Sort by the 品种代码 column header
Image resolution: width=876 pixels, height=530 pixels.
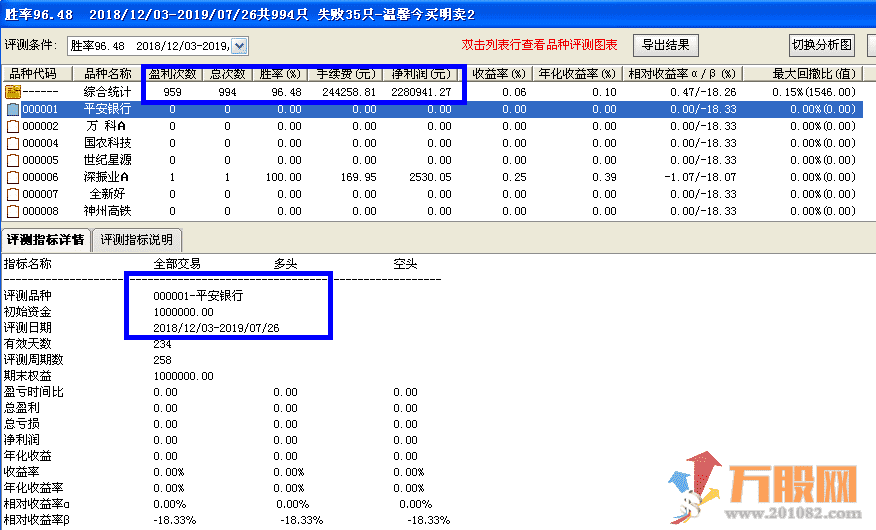tap(37, 74)
